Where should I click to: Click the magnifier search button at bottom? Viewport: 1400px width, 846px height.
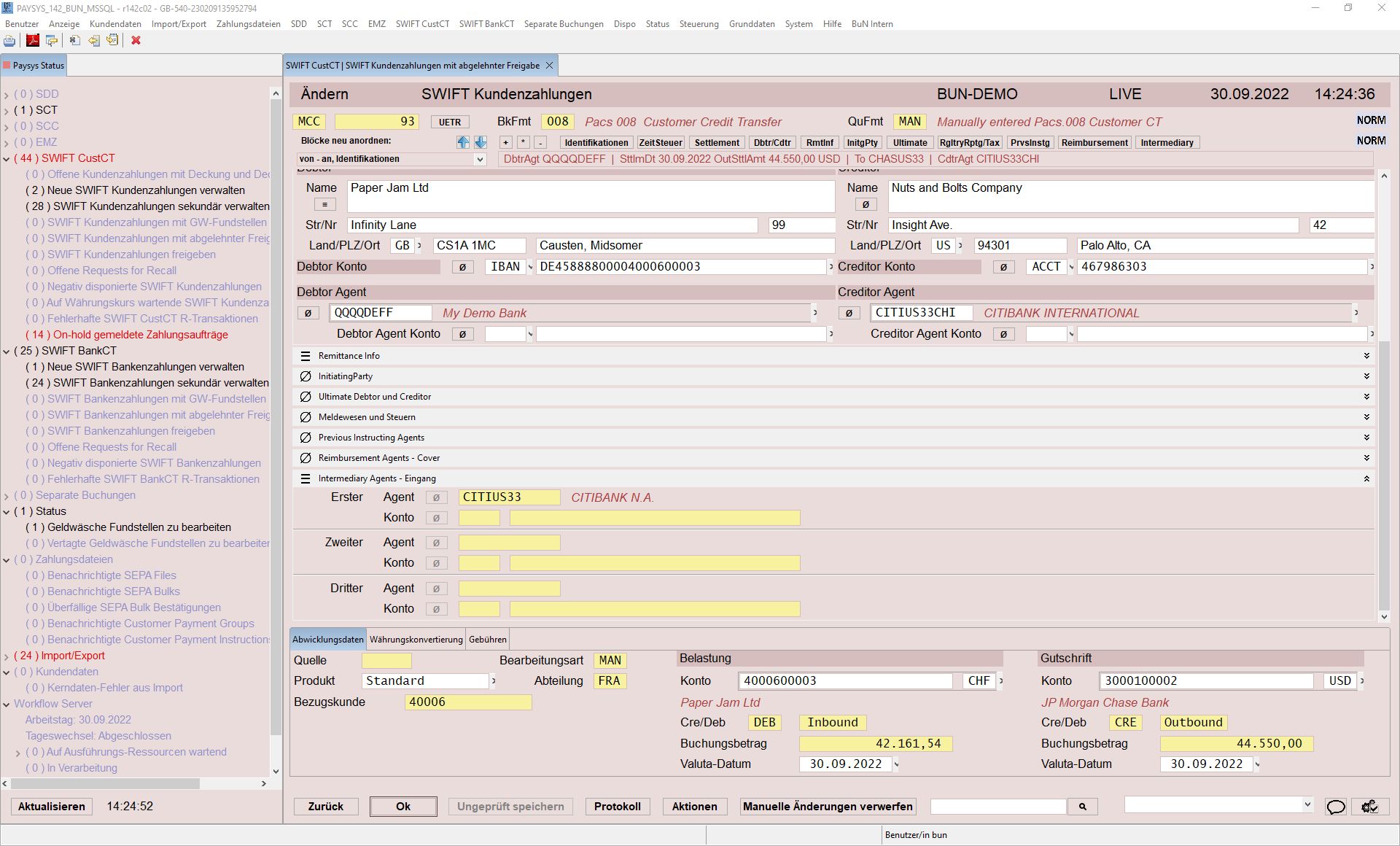click(x=1083, y=806)
